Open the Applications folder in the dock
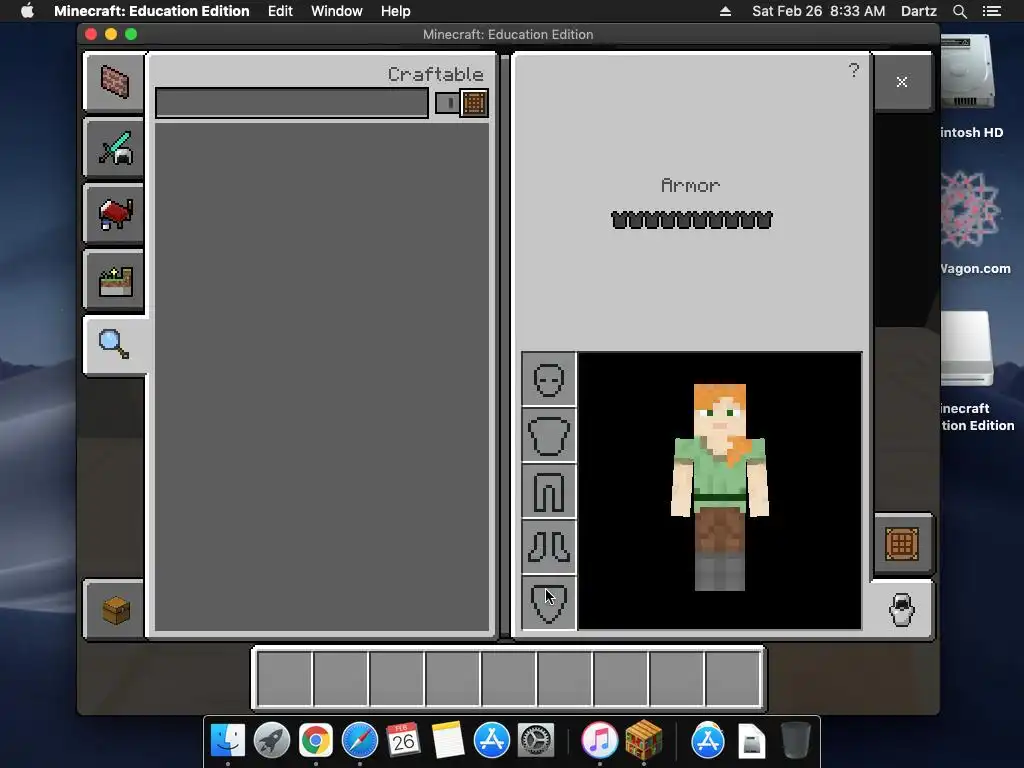Viewport: 1024px width, 768px height. [x=708, y=741]
